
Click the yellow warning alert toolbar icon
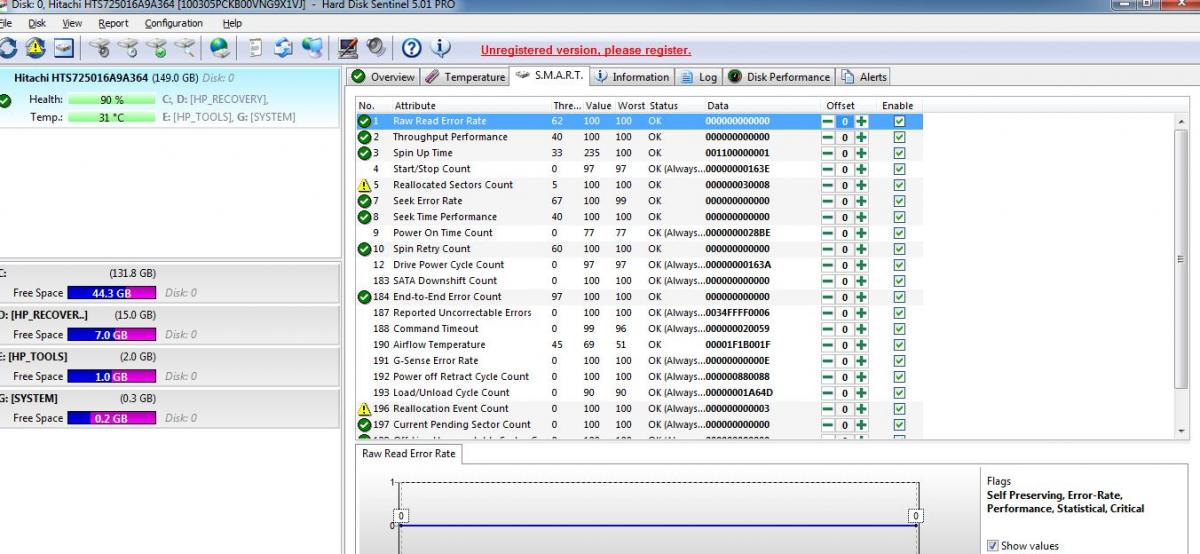click(36, 47)
